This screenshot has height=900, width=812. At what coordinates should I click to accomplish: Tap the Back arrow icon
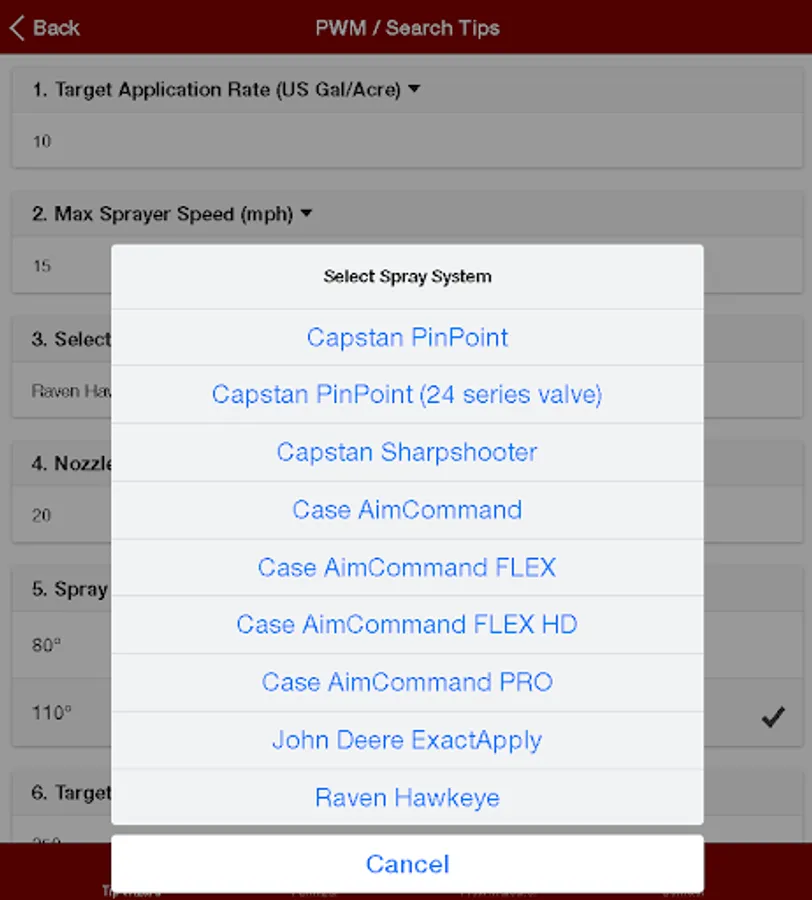[x=17, y=27]
